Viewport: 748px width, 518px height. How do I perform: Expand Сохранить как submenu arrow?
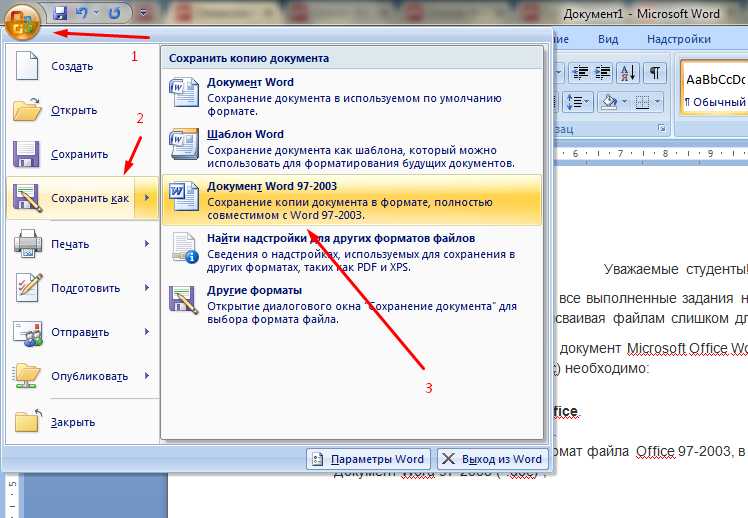pyautogui.click(x=146, y=198)
